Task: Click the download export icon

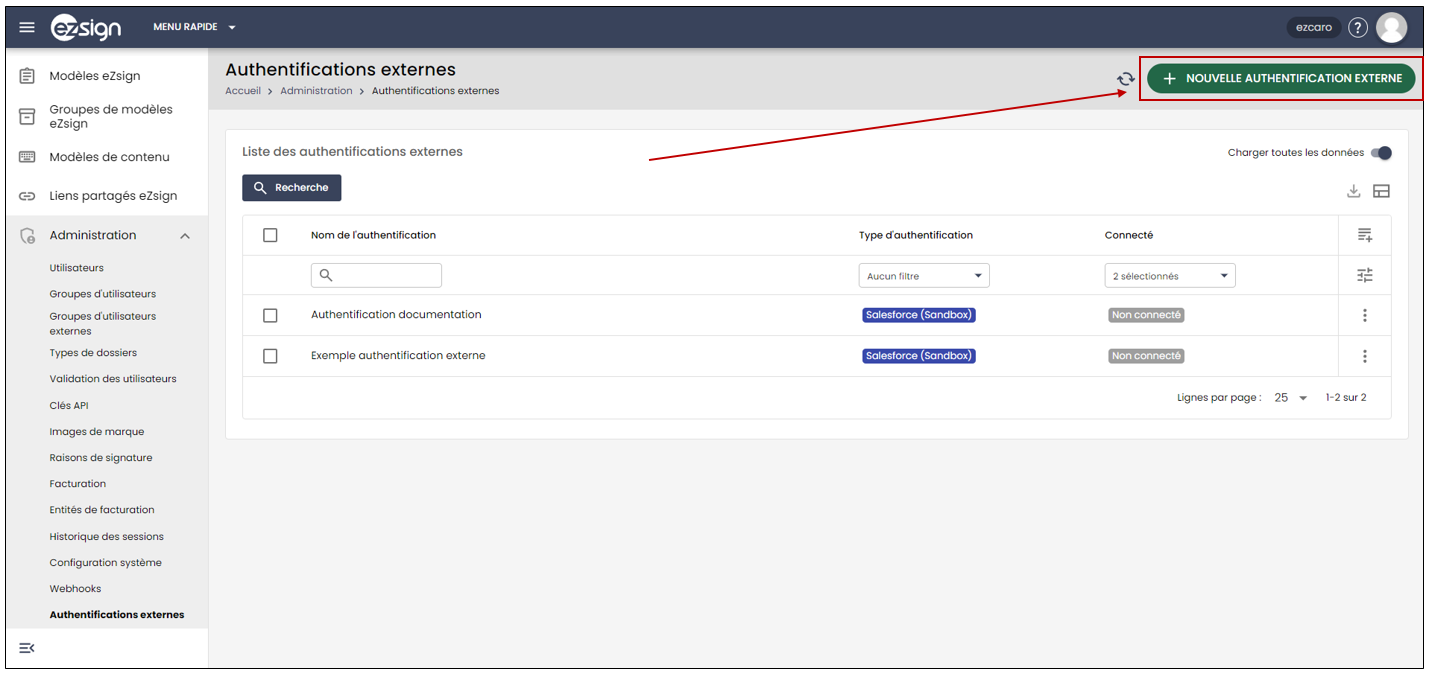Action: [1354, 191]
